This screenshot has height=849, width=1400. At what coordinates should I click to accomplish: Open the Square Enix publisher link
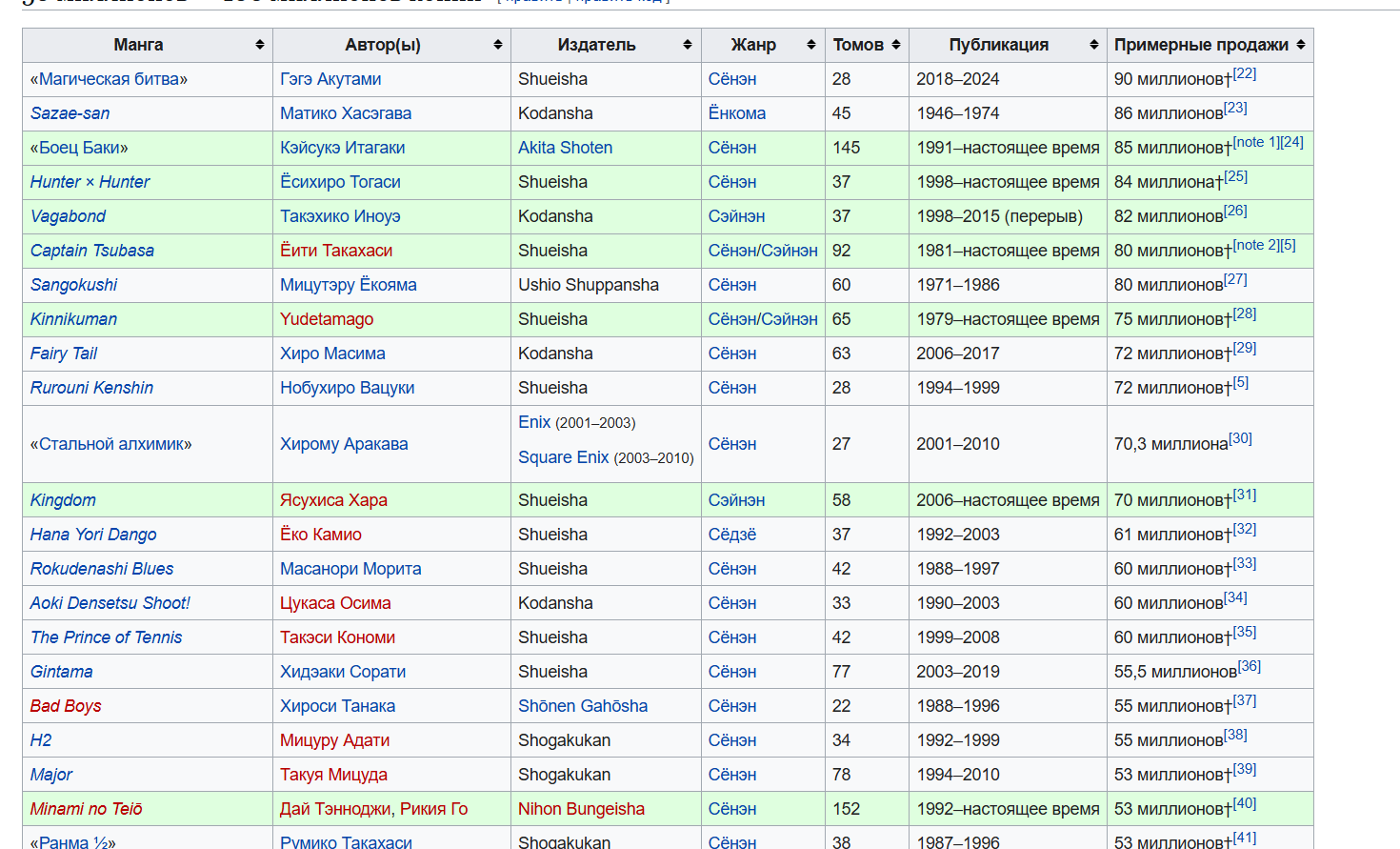click(x=563, y=457)
